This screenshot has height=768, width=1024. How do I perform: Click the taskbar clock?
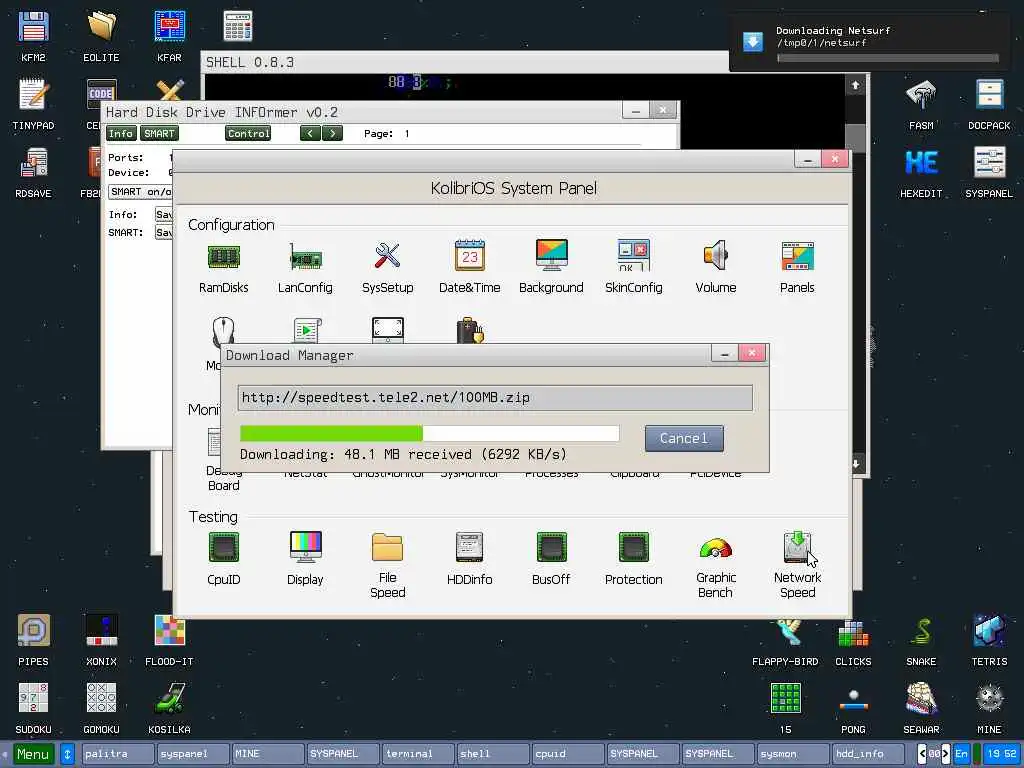1001,754
